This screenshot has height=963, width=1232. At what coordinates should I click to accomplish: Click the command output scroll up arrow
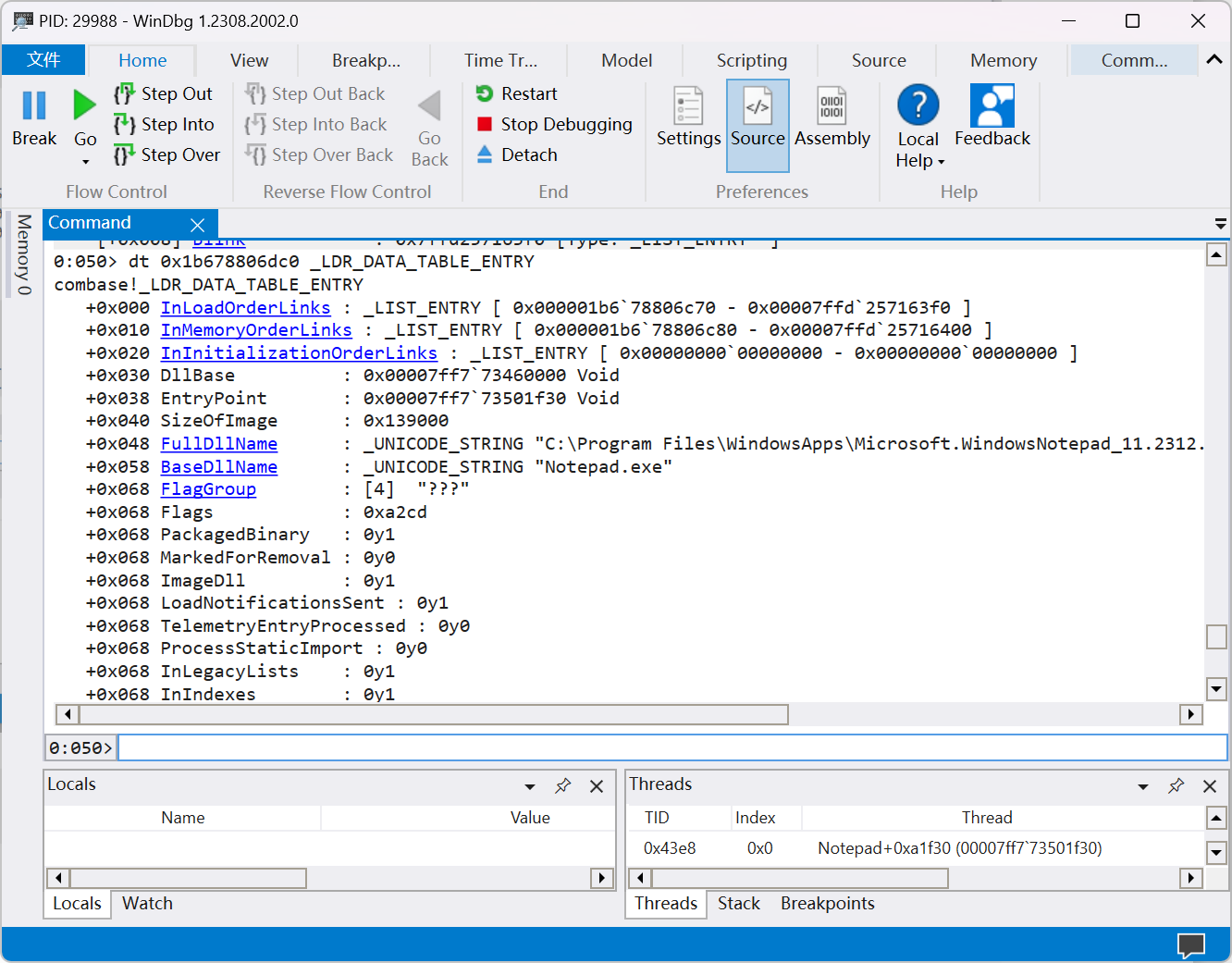(x=1217, y=254)
